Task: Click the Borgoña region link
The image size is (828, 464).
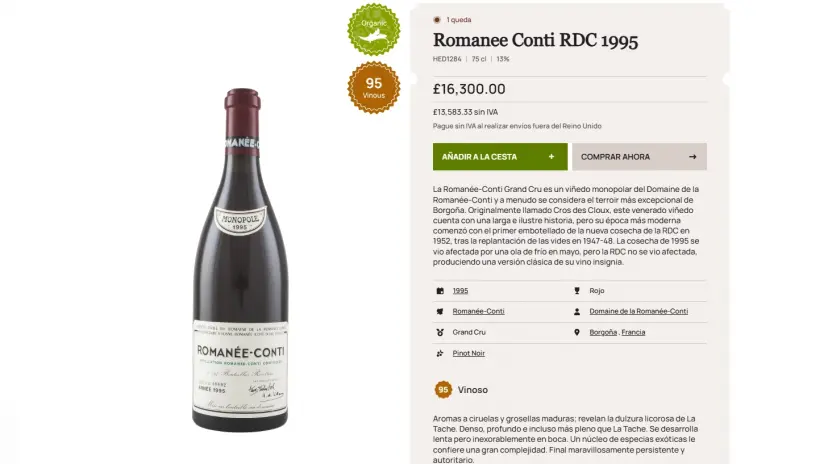Action: [x=602, y=332]
